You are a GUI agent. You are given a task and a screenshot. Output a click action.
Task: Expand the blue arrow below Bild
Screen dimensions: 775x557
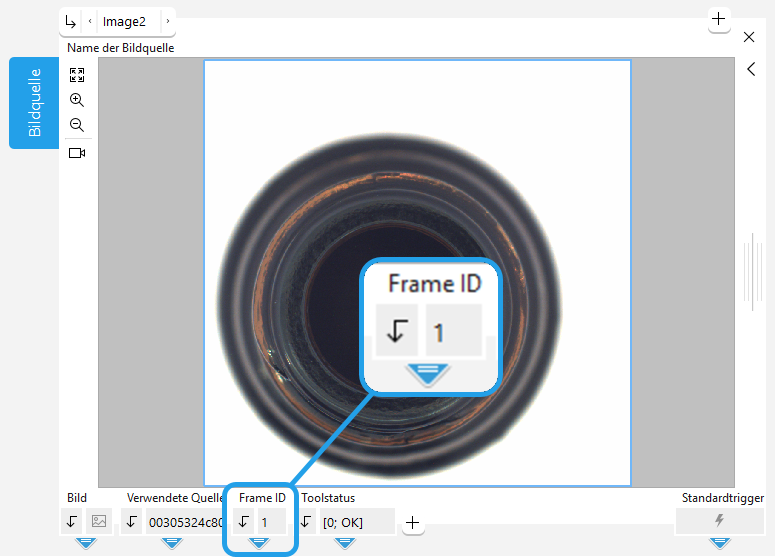point(85,543)
